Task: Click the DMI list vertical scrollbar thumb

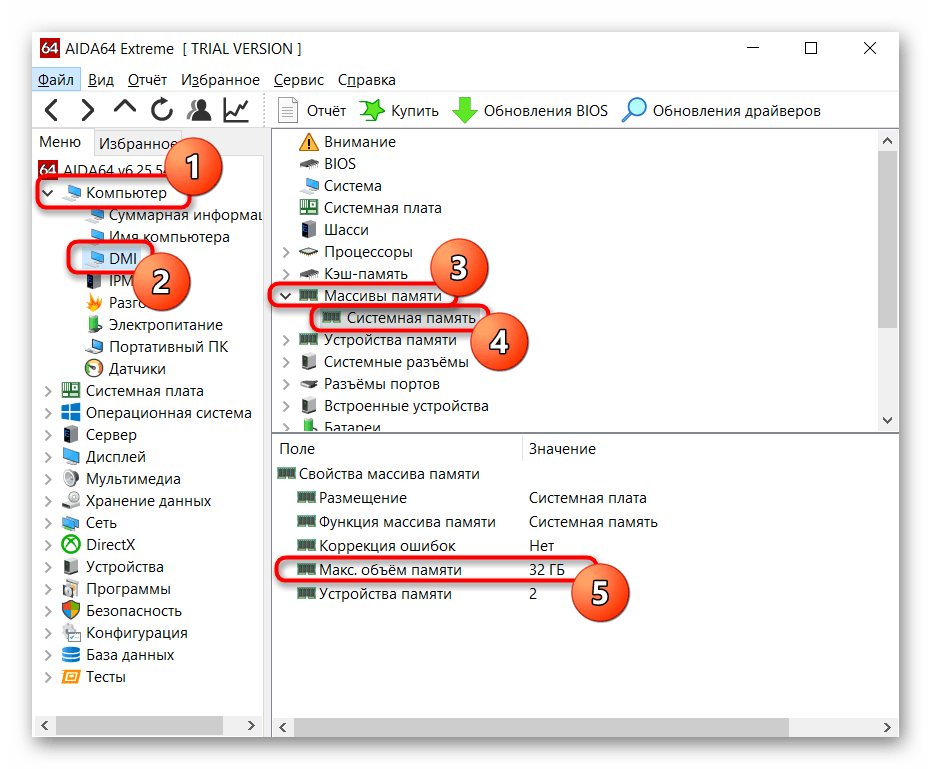Action: pos(887,239)
